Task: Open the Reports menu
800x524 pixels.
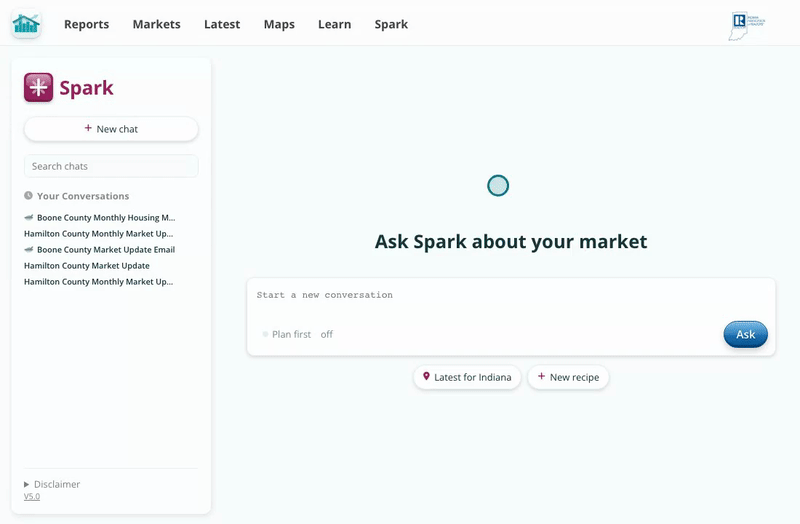Action: coord(86,24)
